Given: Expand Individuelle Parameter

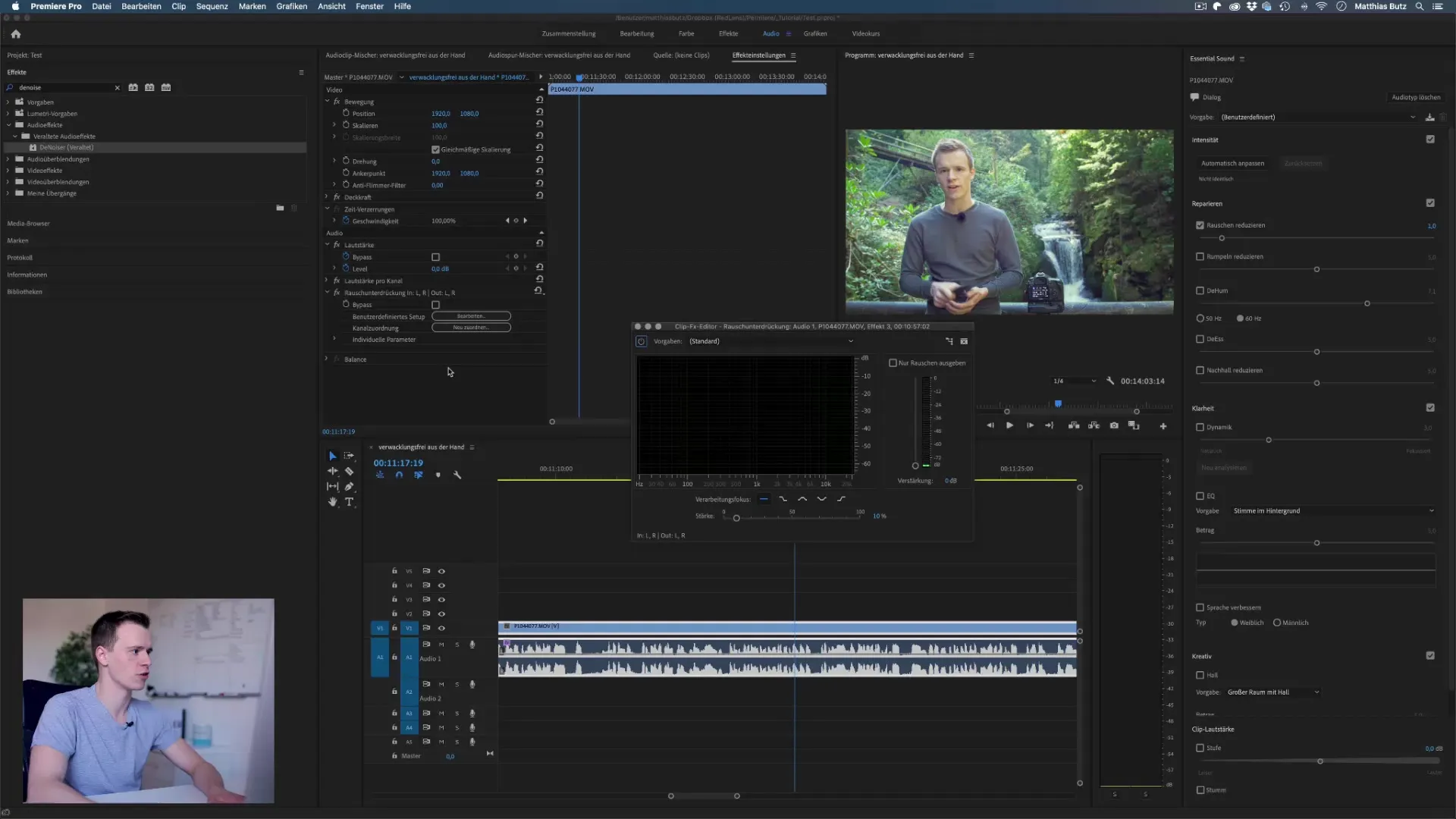Looking at the screenshot, I should point(334,339).
